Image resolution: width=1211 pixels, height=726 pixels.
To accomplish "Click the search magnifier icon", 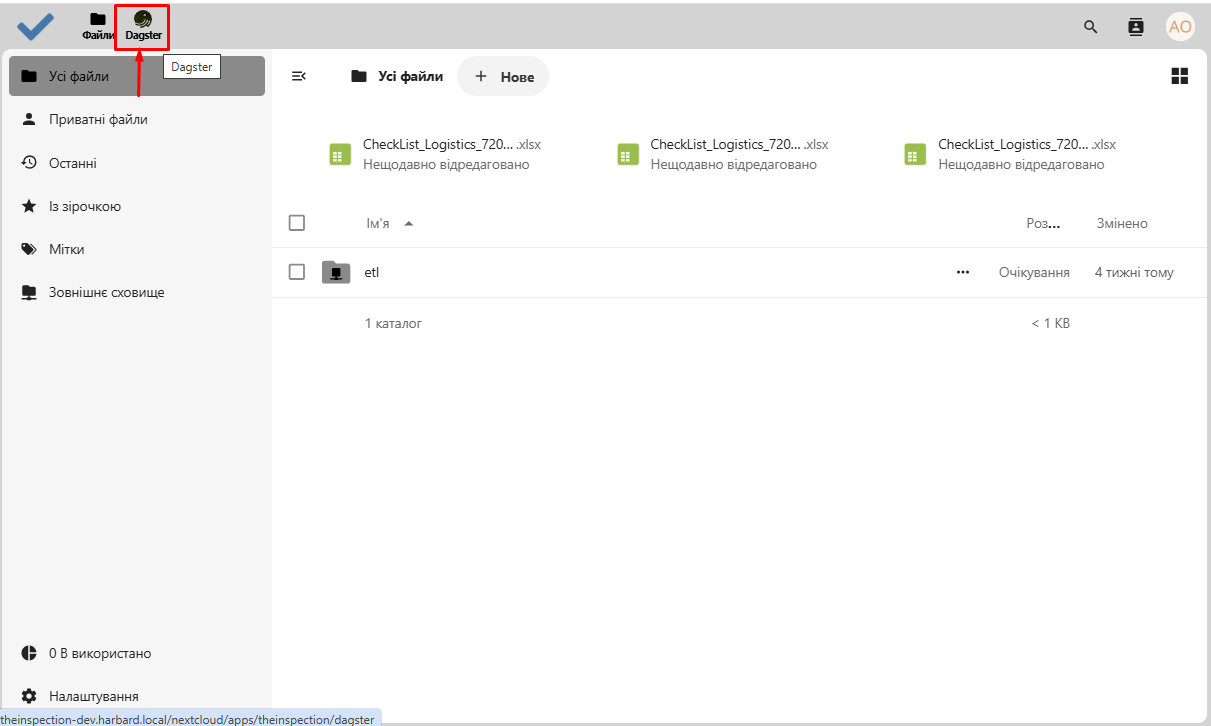I will [x=1089, y=27].
